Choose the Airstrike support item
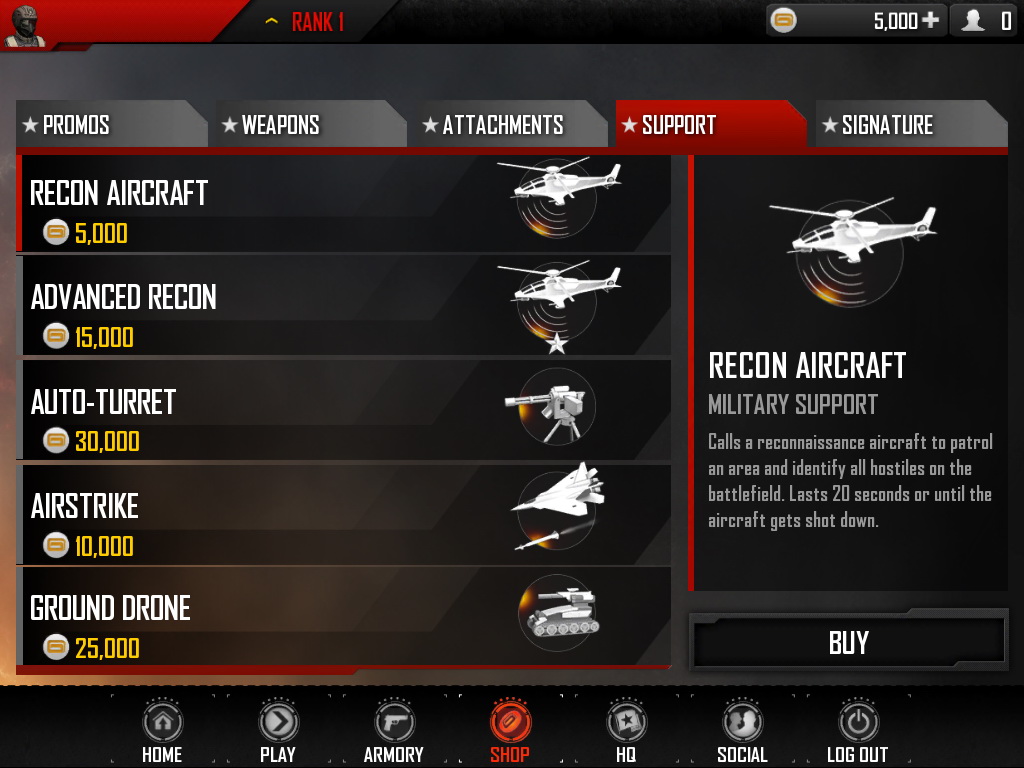 point(344,515)
